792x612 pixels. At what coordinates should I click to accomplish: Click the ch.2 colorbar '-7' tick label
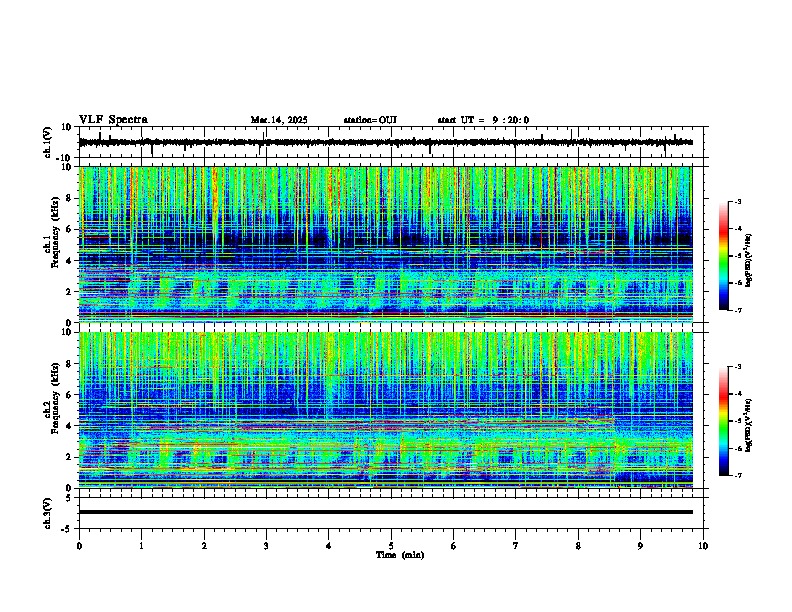click(737, 475)
